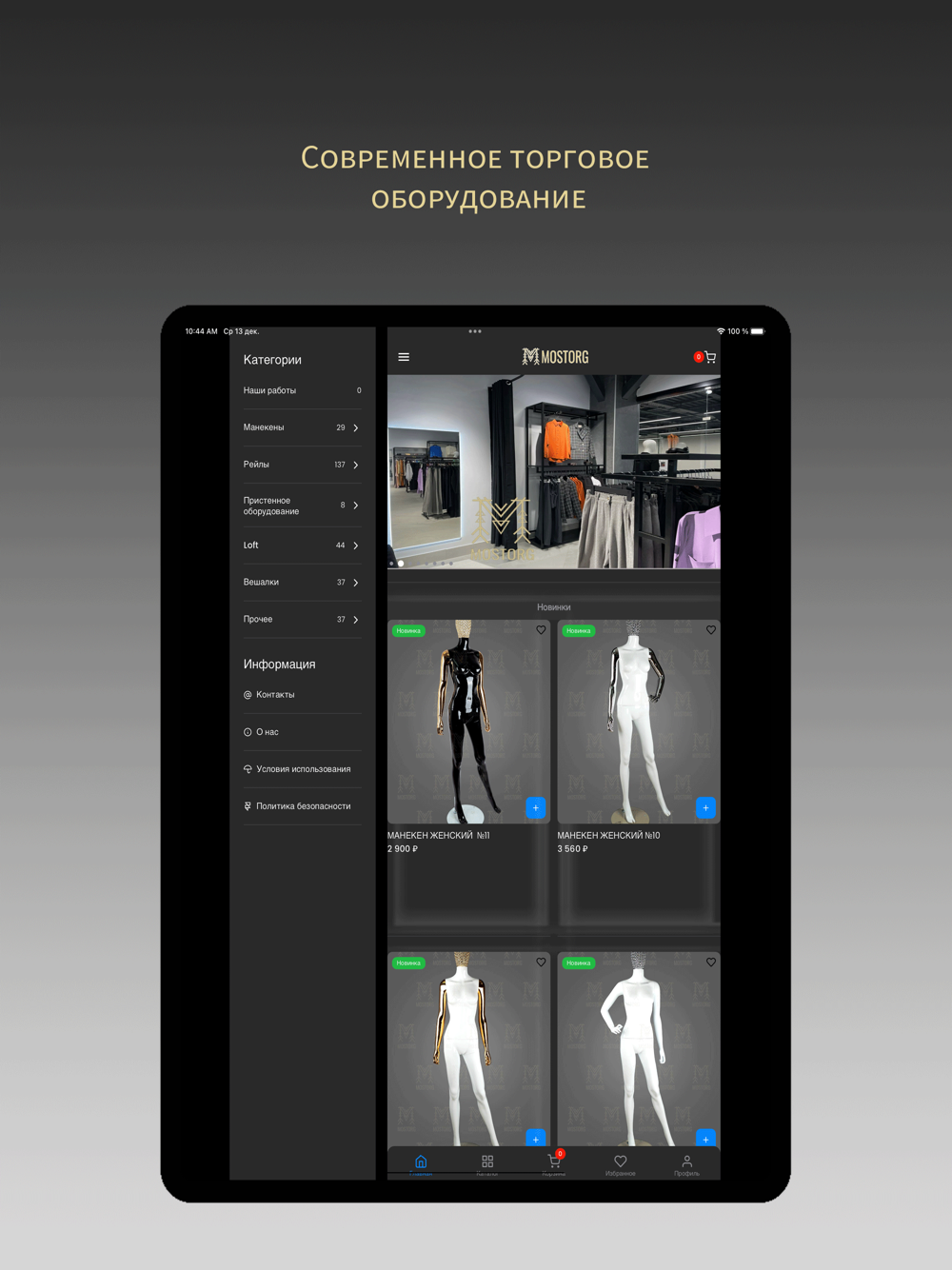The image size is (952, 1270).
Task: Switch to Каталог tab in bottom bar
Action: tap(487, 1164)
